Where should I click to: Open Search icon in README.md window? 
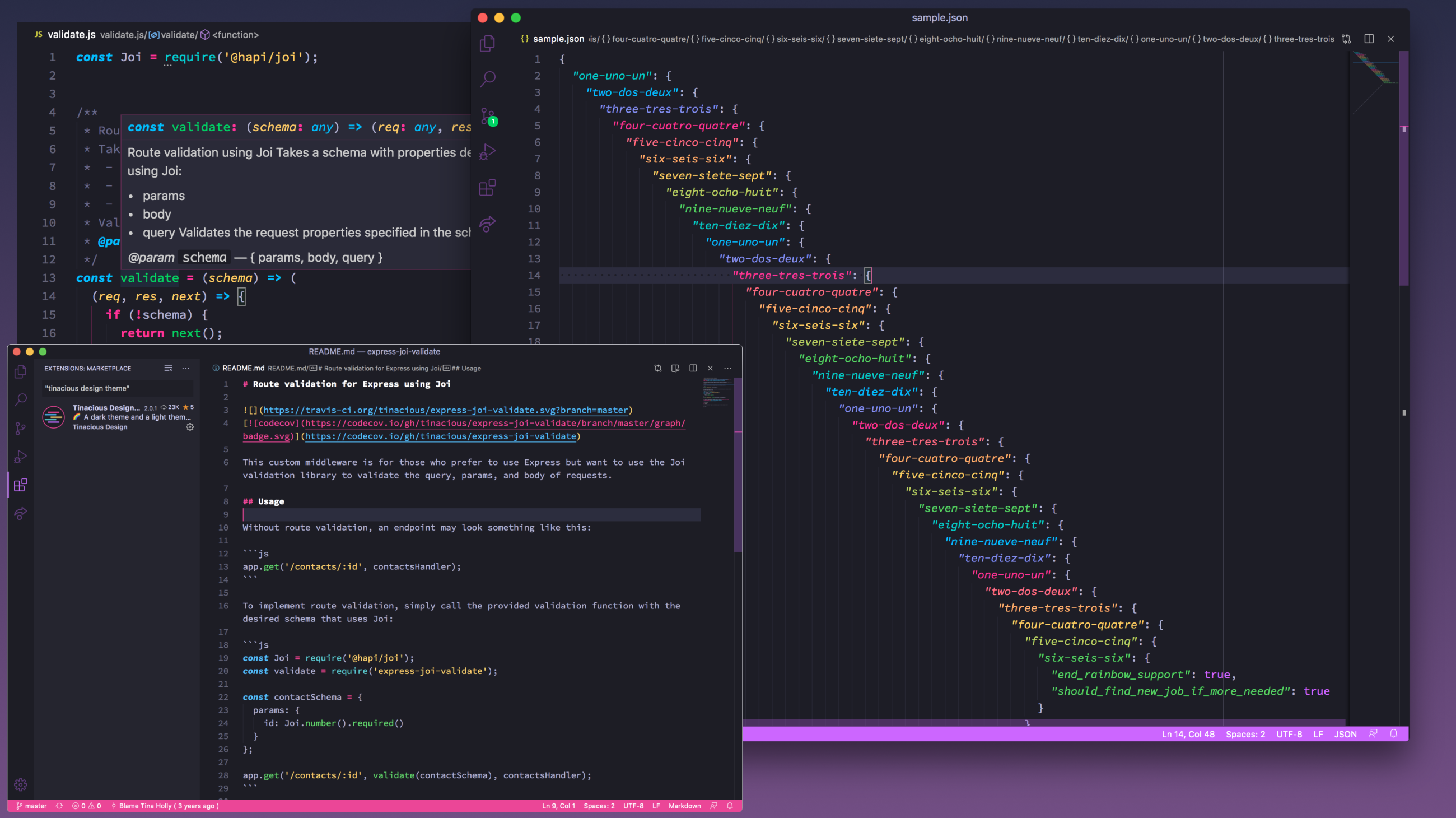pos(20,399)
